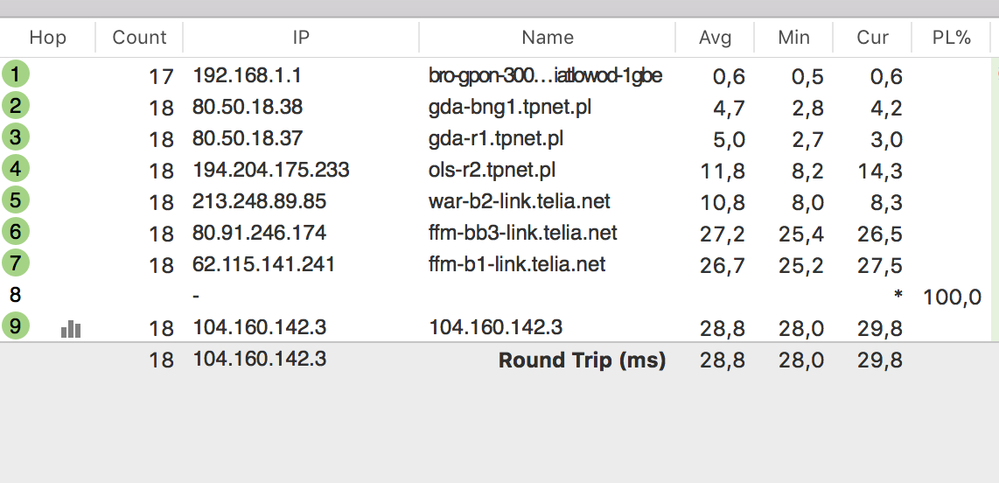Select the green hop 2 indicator

(16, 106)
